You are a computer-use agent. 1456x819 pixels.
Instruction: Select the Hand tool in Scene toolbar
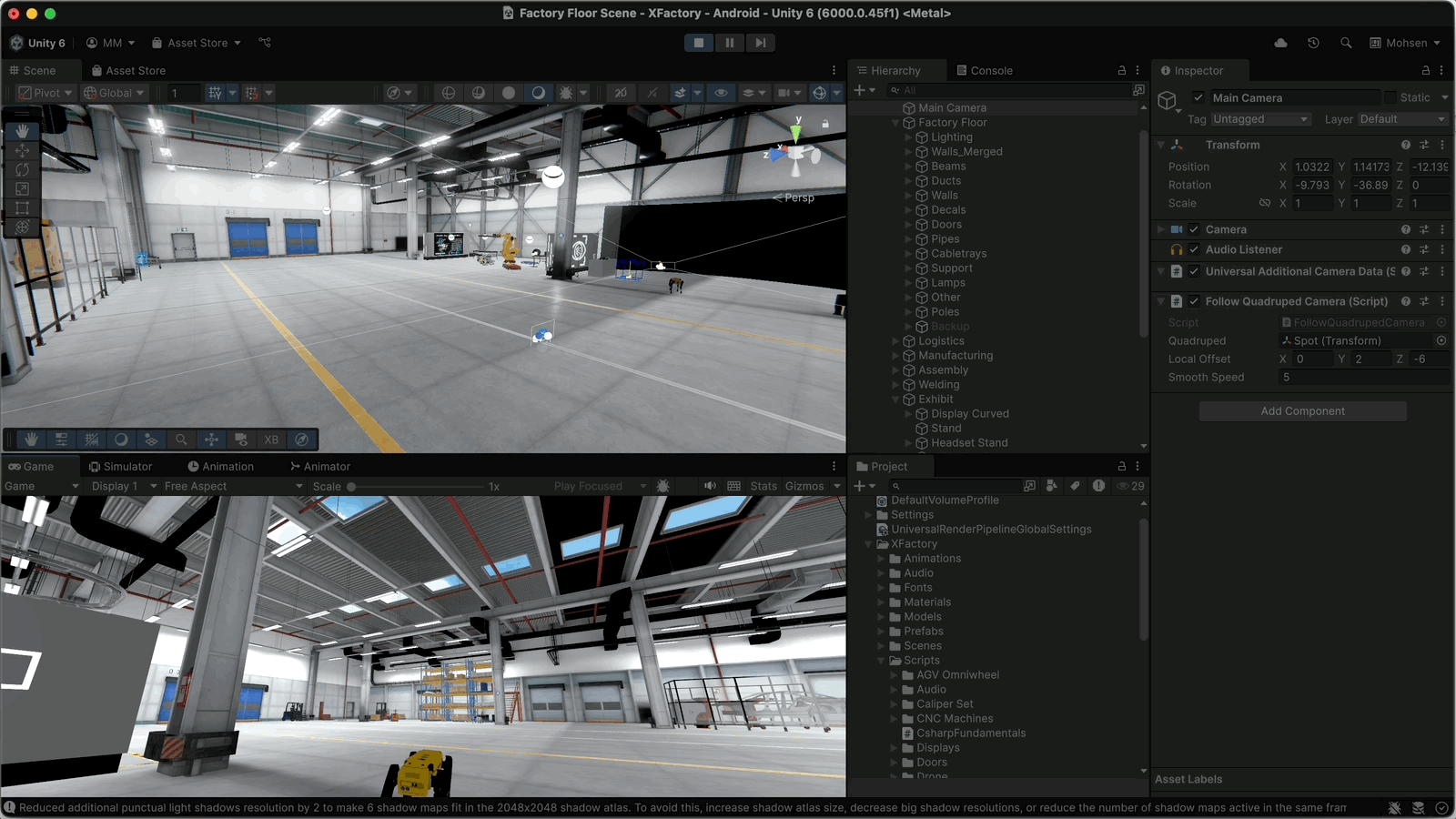click(22, 131)
